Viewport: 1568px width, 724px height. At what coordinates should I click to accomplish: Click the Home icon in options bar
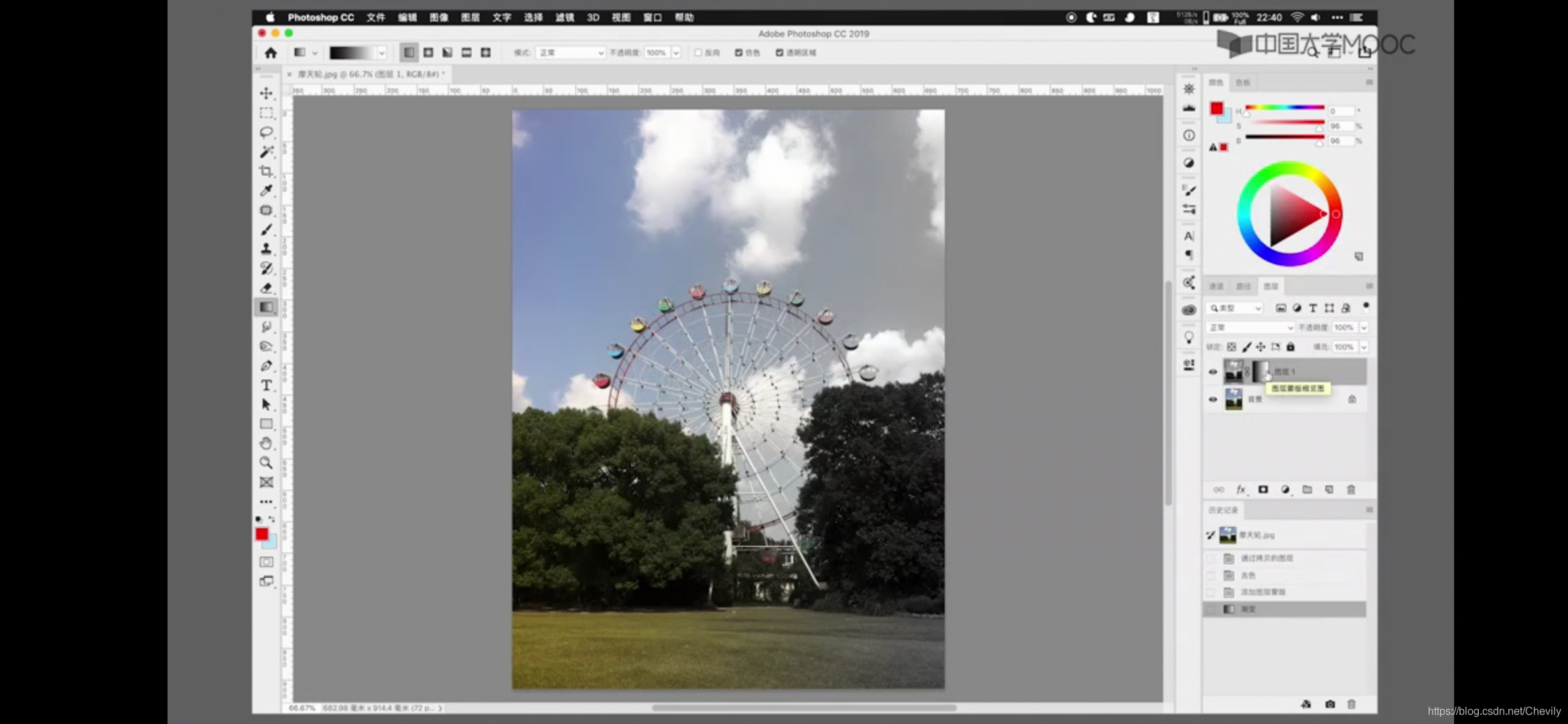pyautogui.click(x=271, y=52)
